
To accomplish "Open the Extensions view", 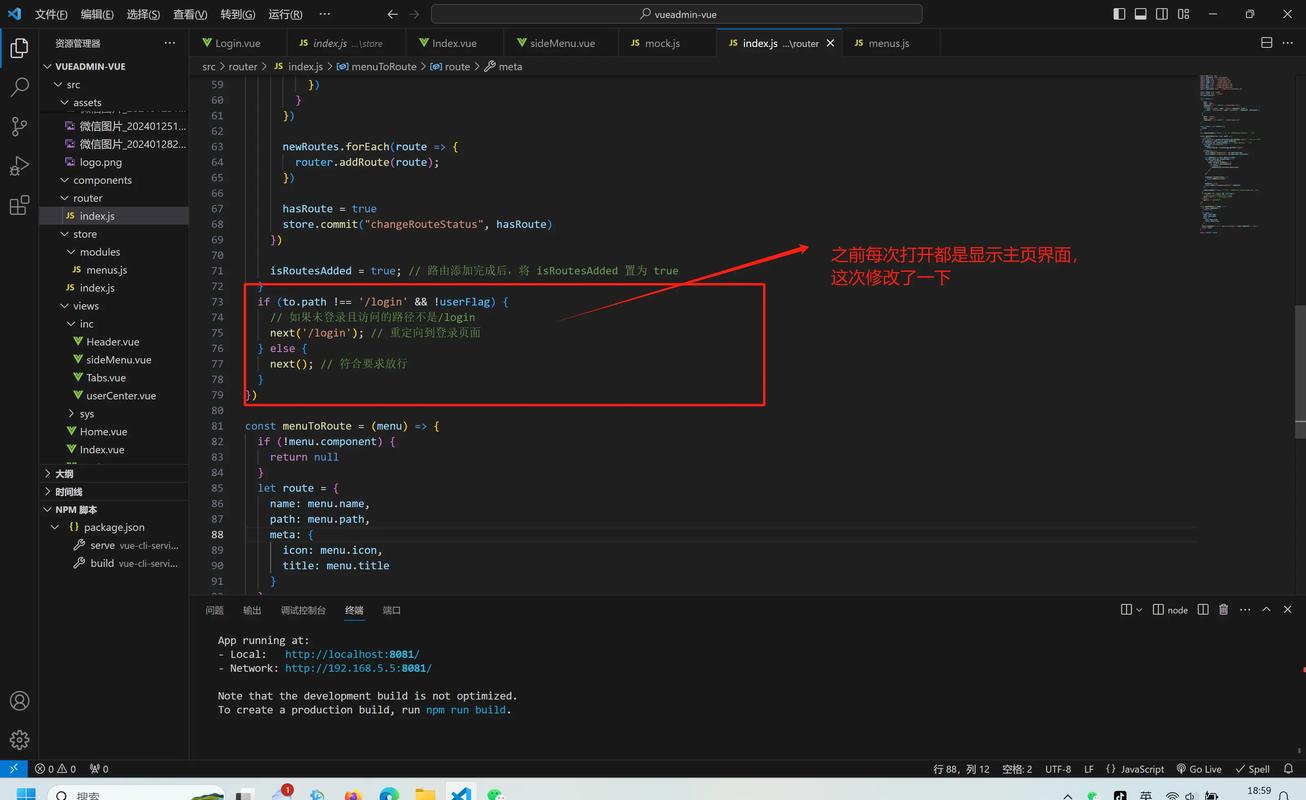I will point(20,204).
